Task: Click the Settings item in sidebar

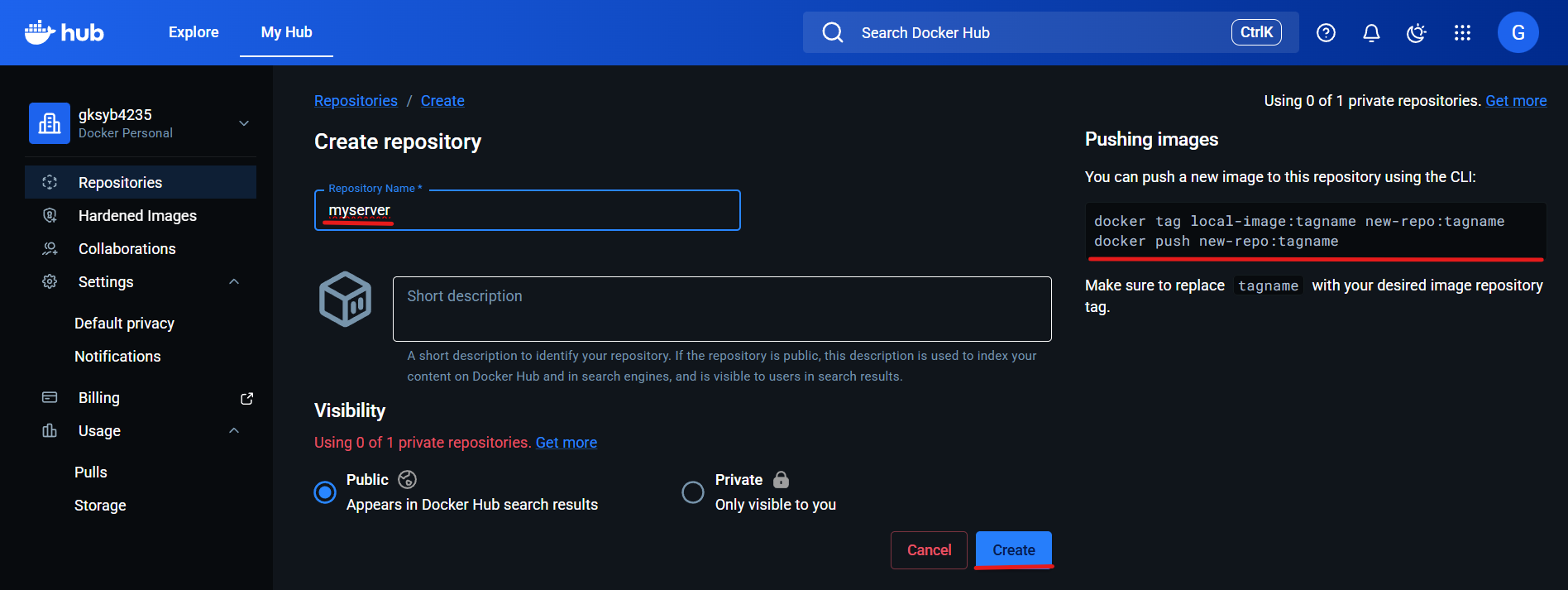Action: 141,281
